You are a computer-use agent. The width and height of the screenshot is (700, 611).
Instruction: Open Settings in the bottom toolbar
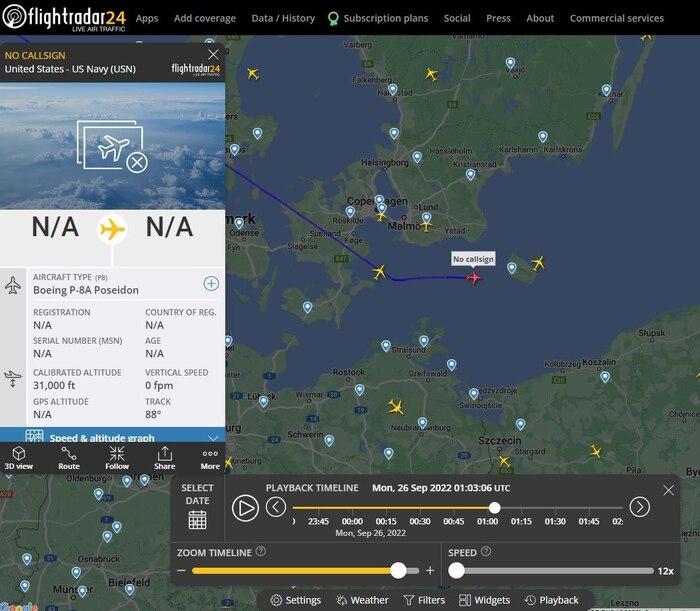[x=296, y=600]
